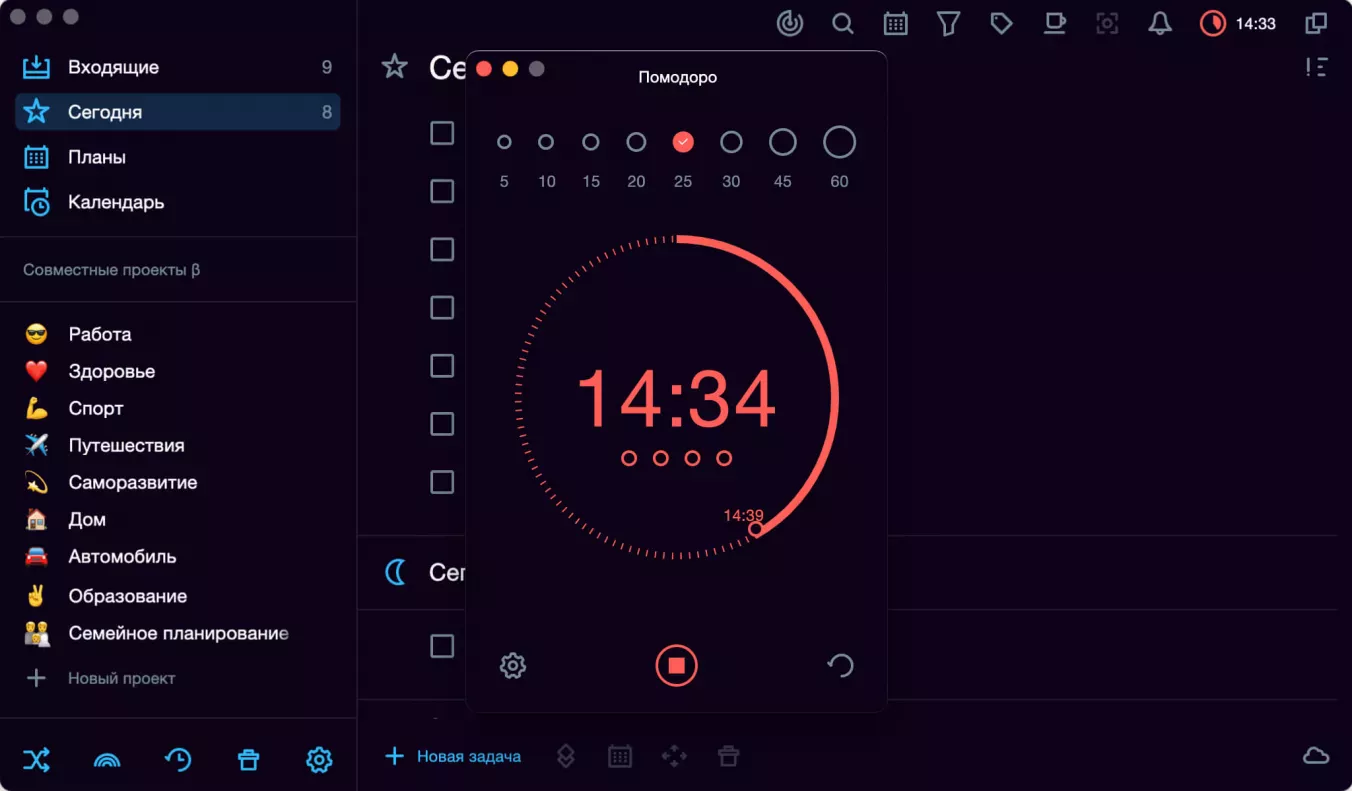Click the duplicate windows icon at top right
This screenshot has width=1352, height=791.
(1316, 23)
